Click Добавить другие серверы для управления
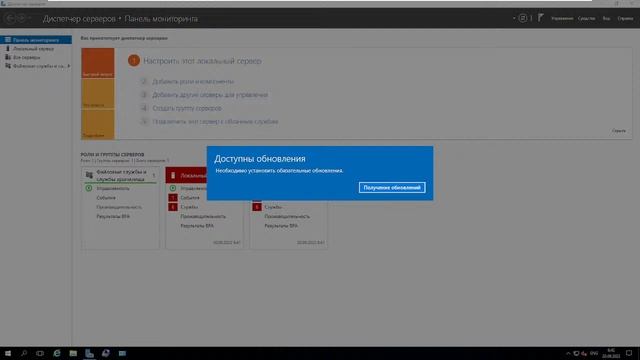The height and width of the screenshot is (360, 640). (210, 95)
